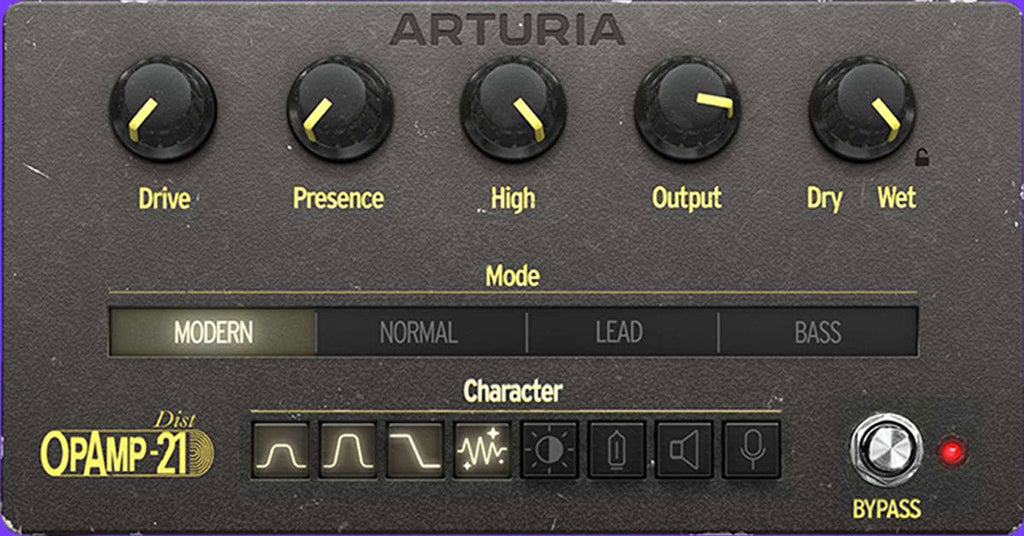Switch to LEAD mode
This screenshot has width=1024, height=536.
coord(620,332)
